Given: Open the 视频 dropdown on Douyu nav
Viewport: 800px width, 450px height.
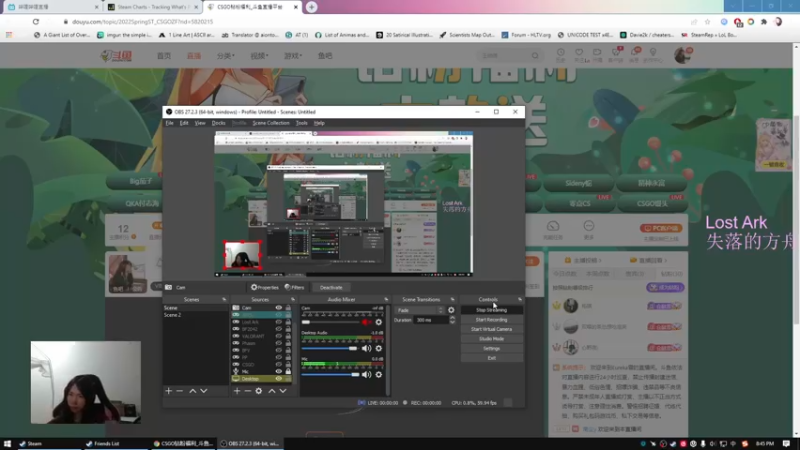Looking at the screenshot, I should coord(259,56).
